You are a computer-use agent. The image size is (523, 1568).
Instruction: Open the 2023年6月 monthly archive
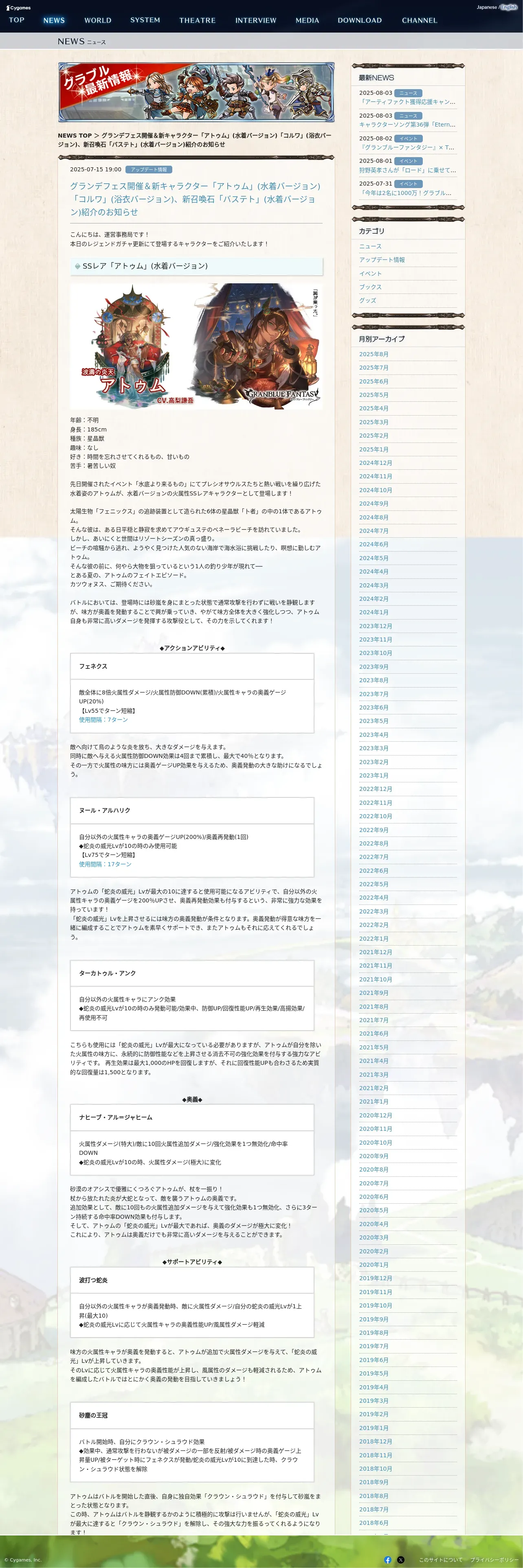point(373,708)
